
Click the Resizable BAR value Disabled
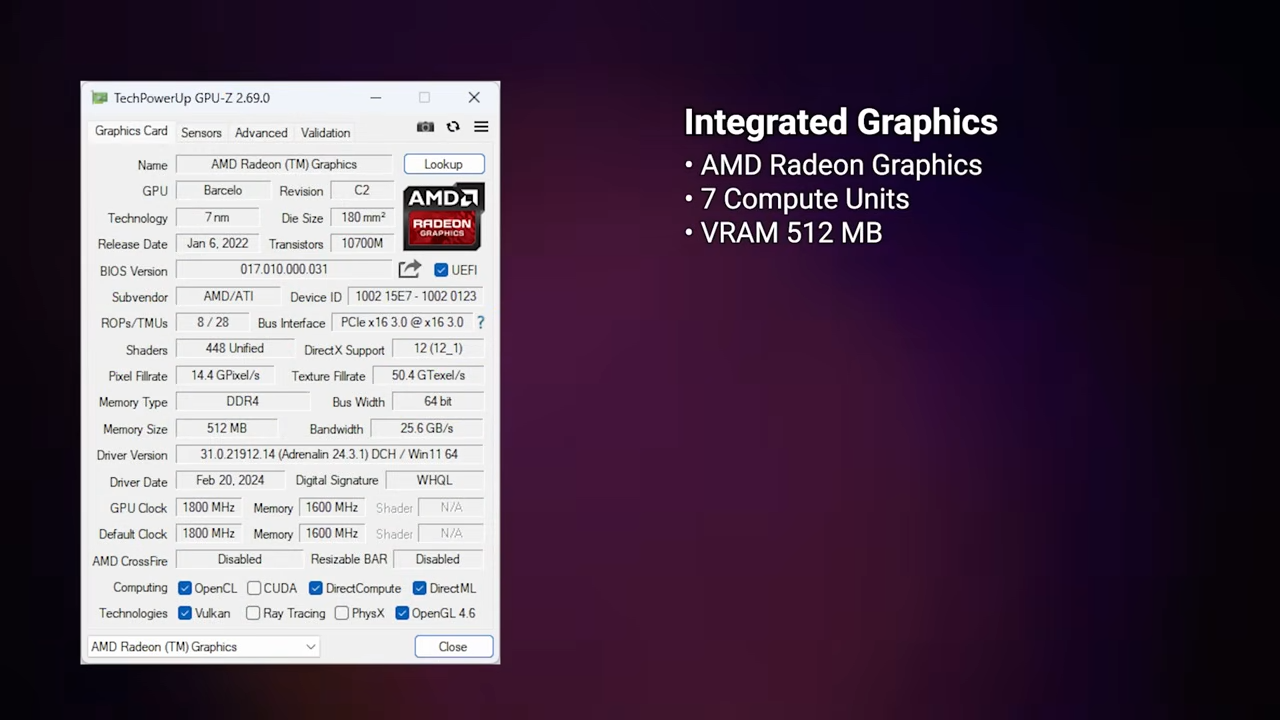pos(438,559)
